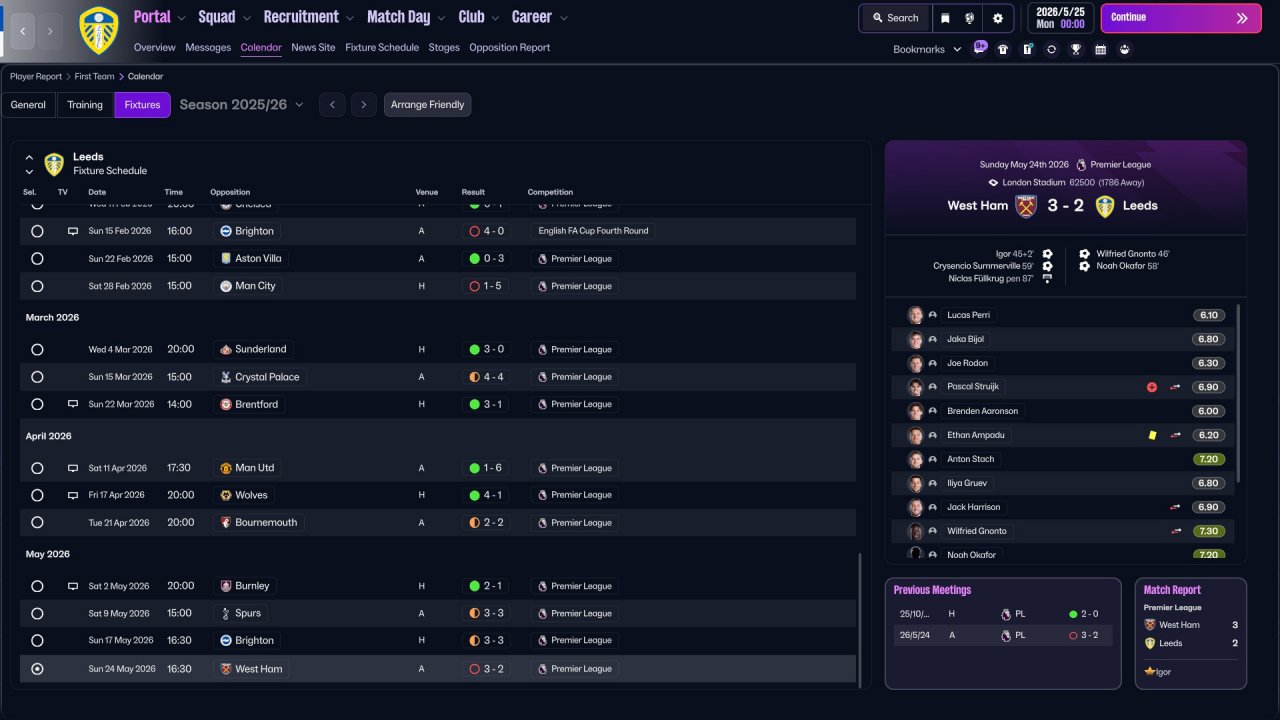Select the Man City fixture radio

click(37, 286)
